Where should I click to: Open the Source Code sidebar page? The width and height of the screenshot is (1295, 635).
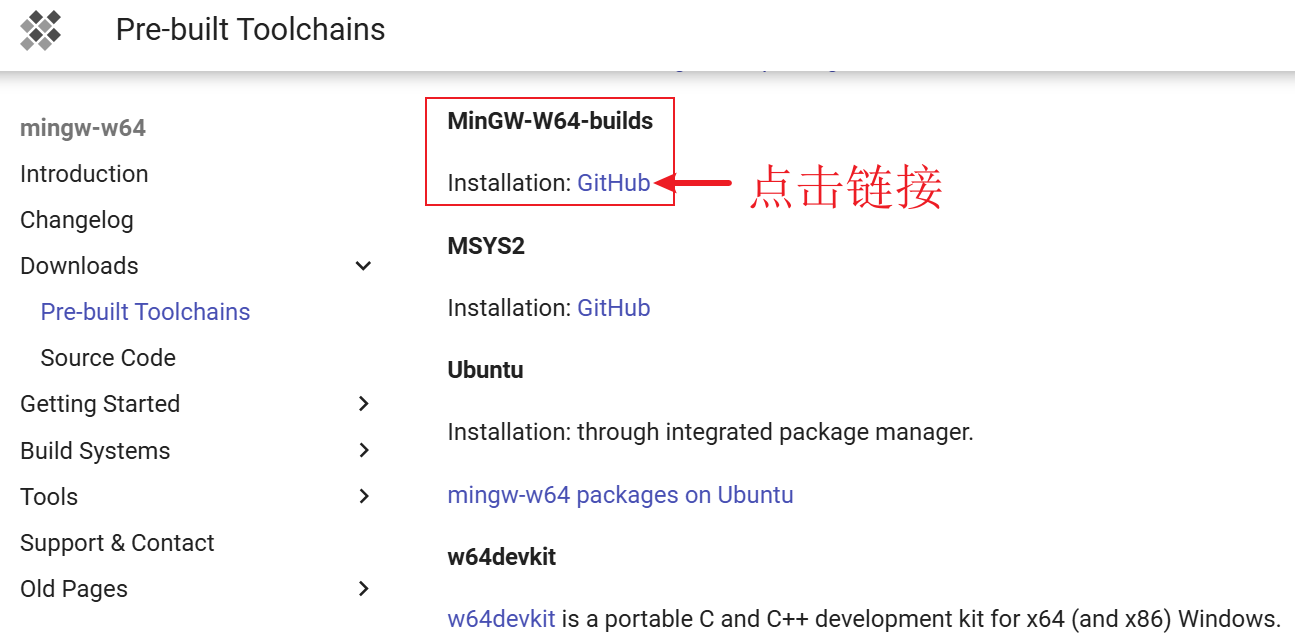pyautogui.click(x=108, y=358)
